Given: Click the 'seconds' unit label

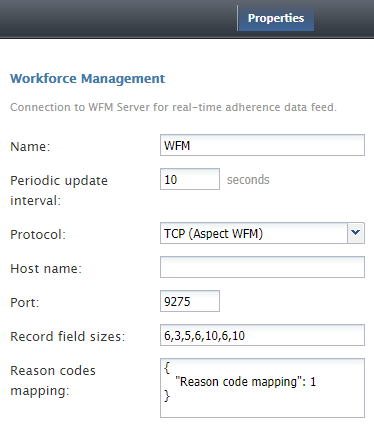Looking at the screenshot, I should (248, 180).
